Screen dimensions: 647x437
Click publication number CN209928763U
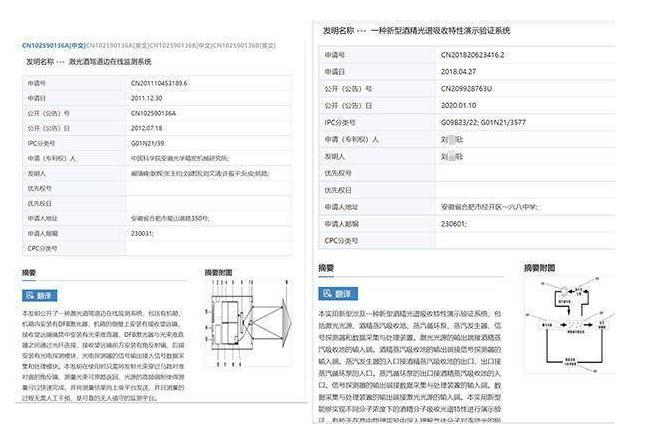click(466, 88)
